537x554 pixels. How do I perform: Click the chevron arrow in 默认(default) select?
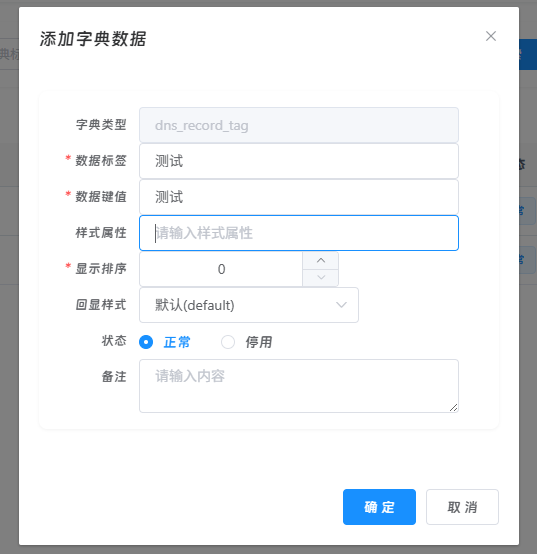click(341, 305)
